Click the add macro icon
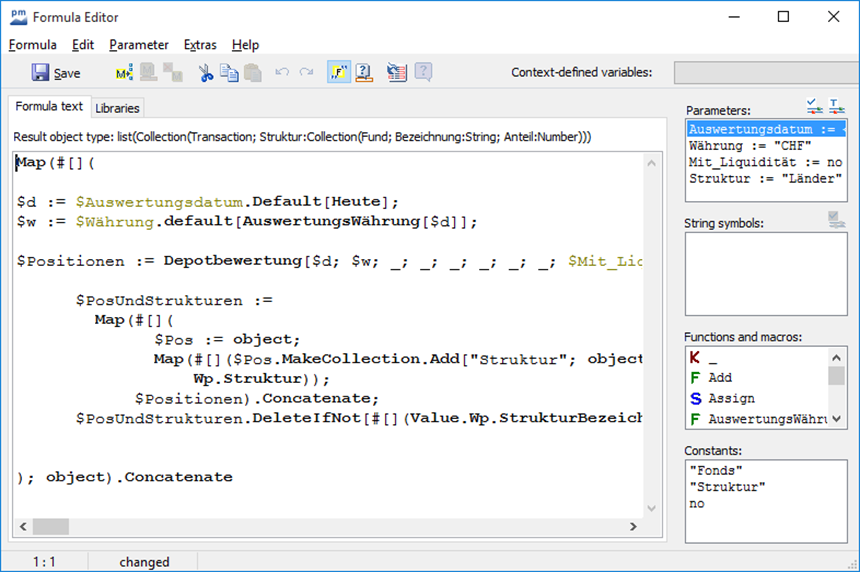This screenshot has width=860, height=572. 124,73
